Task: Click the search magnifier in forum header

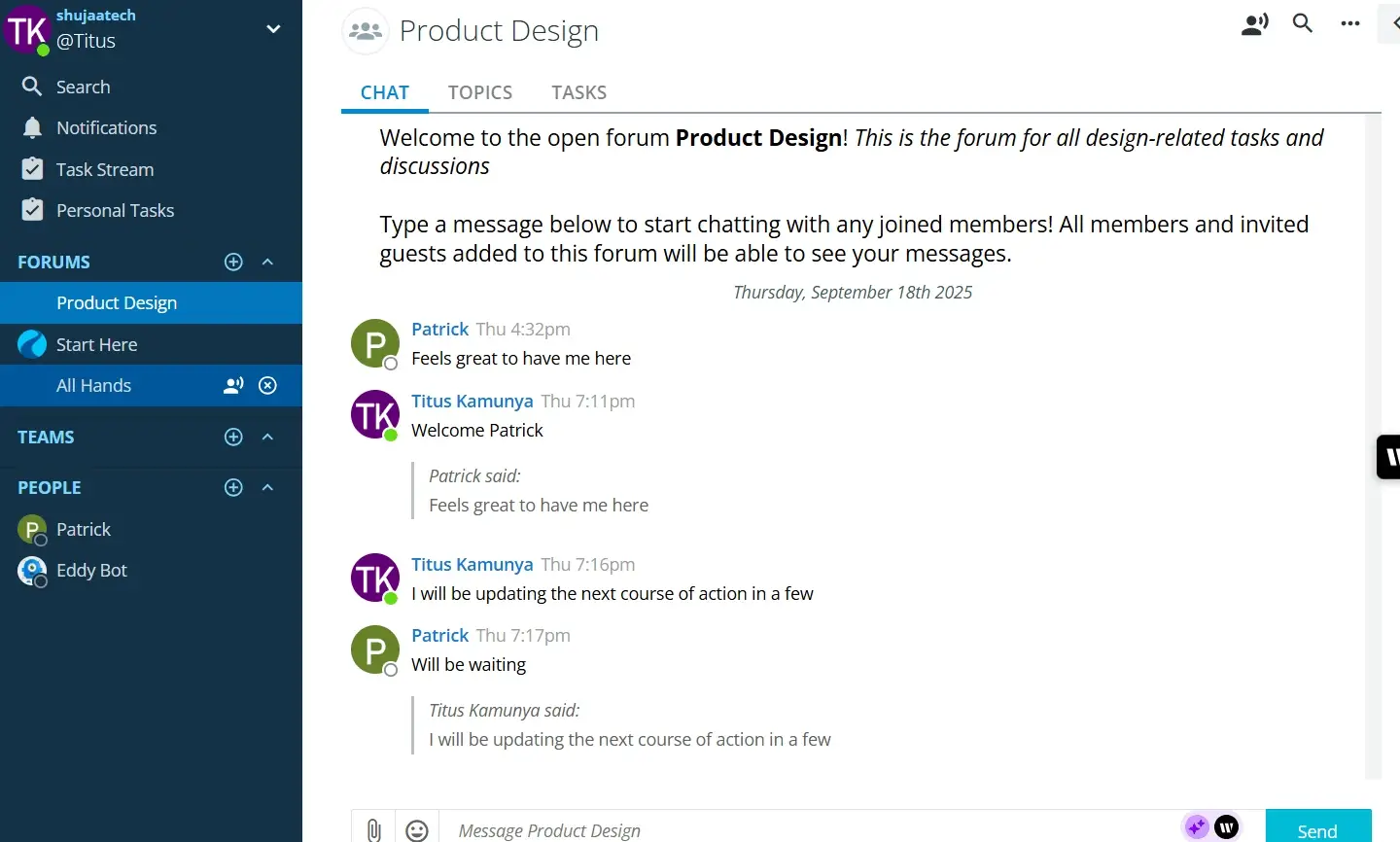Action: point(1303,24)
